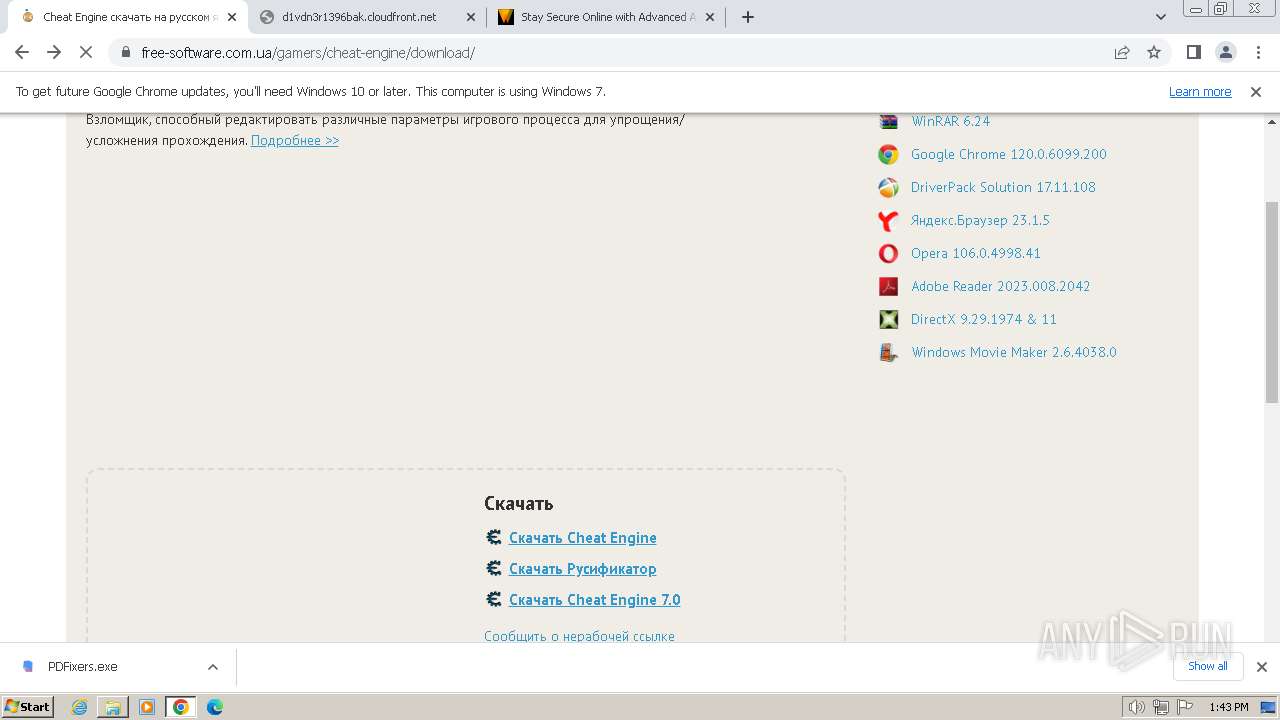1280x720 pixels.
Task: Click the taskbar clock showing 1:43 PM
Action: pyautogui.click(x=1228, y=707)
